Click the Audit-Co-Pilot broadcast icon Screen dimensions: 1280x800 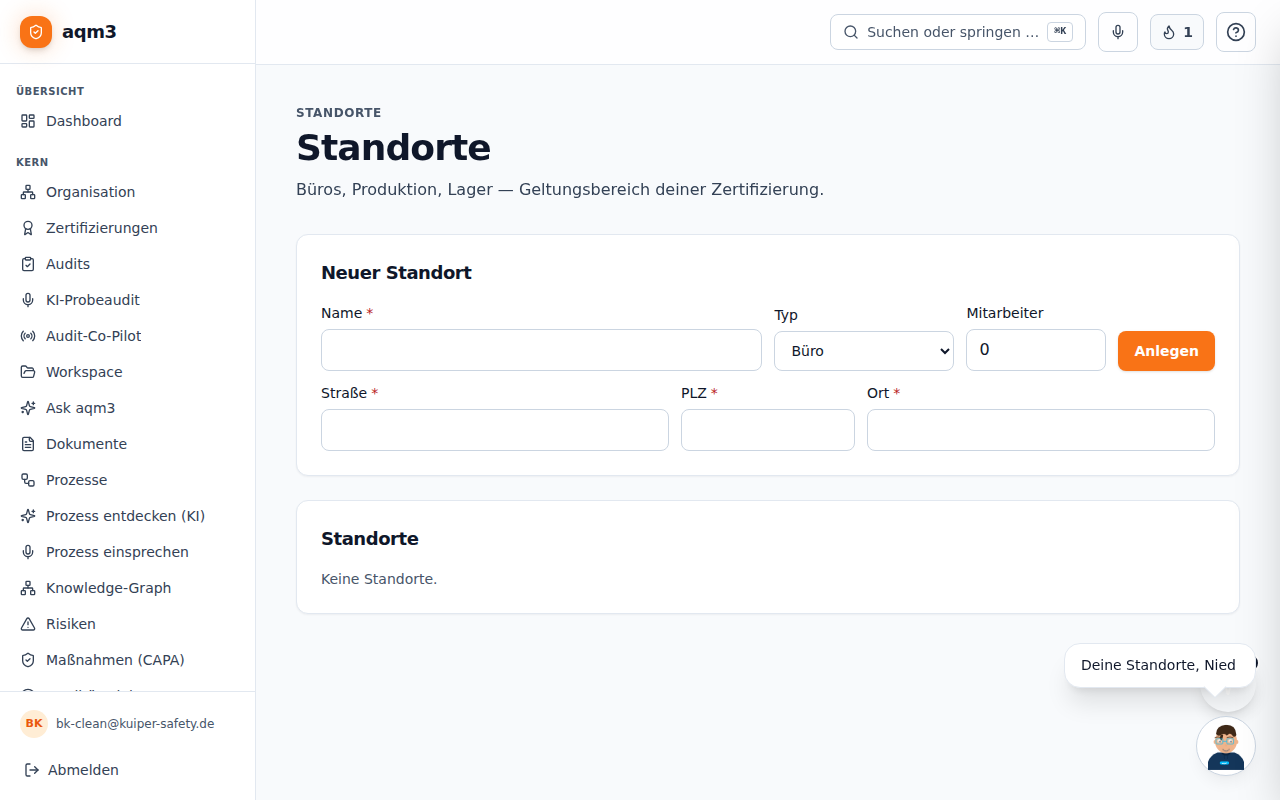(x=28, y=336)
